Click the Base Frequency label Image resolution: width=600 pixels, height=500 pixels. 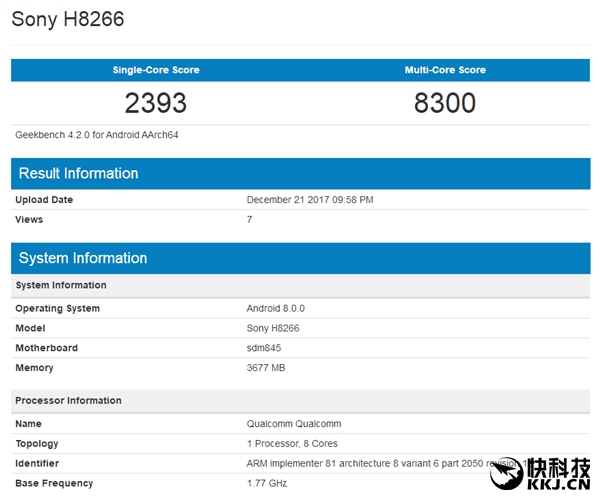pyautogui.click(x=54, y=484)
